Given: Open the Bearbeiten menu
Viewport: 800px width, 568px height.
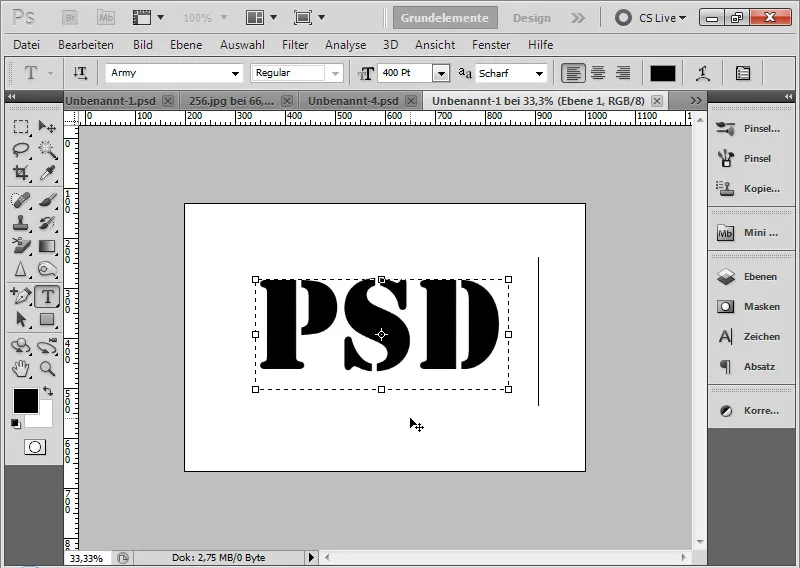Looking at the screenshot, I should 86,45.
